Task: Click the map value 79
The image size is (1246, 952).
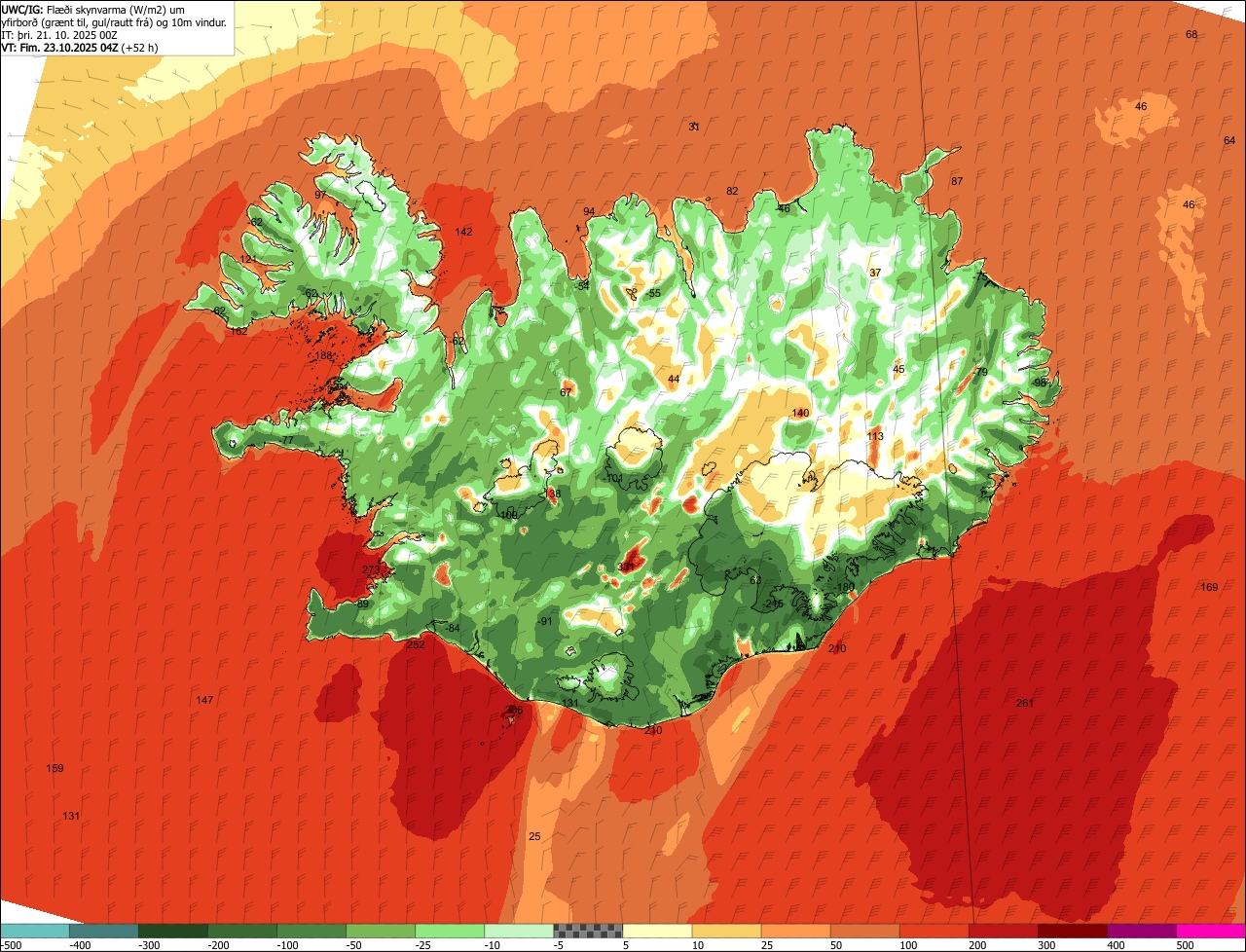Action: pyautogui.click(x=981, y=373)
